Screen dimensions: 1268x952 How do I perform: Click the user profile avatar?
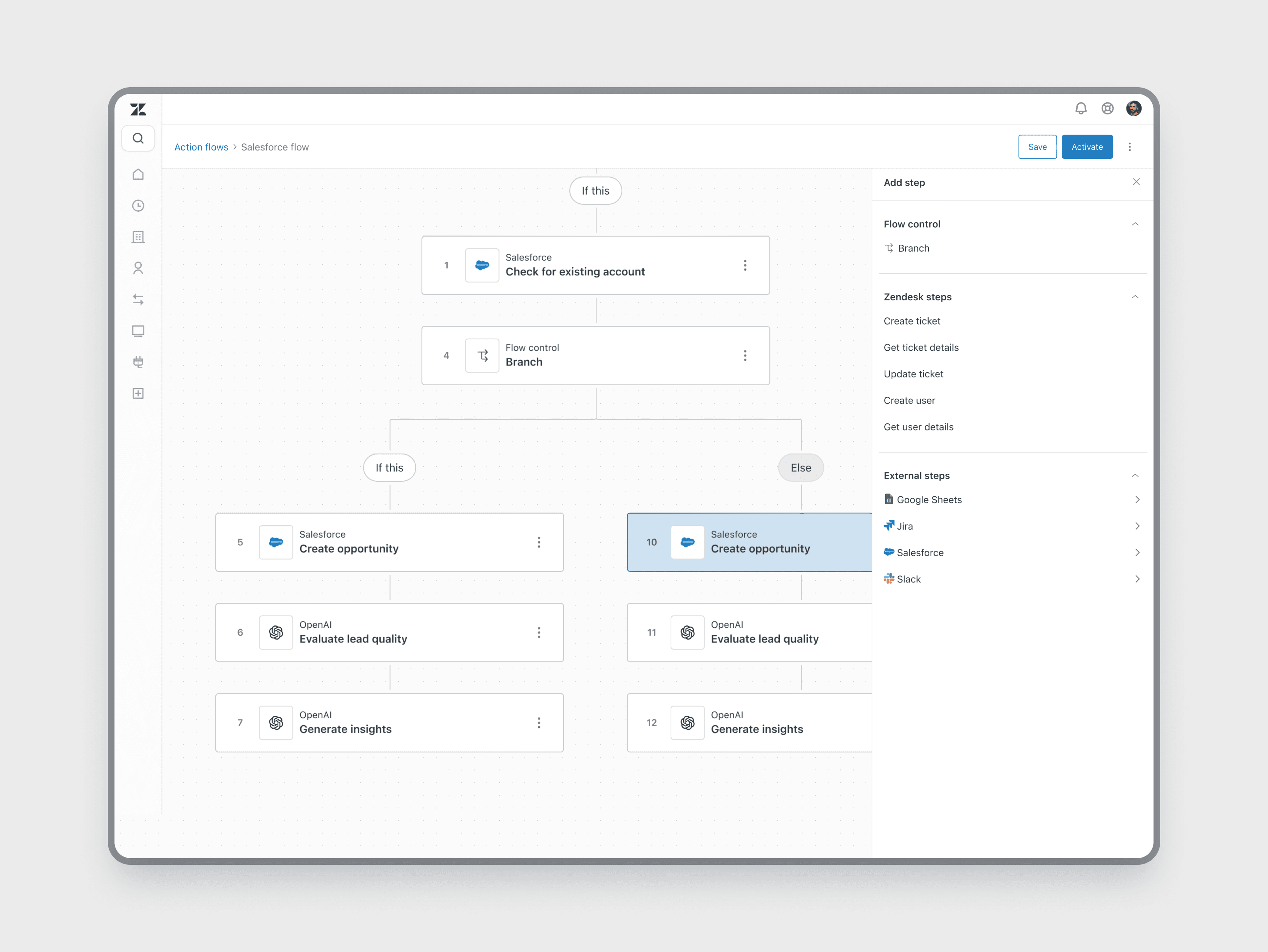[x=1133, y=109]
